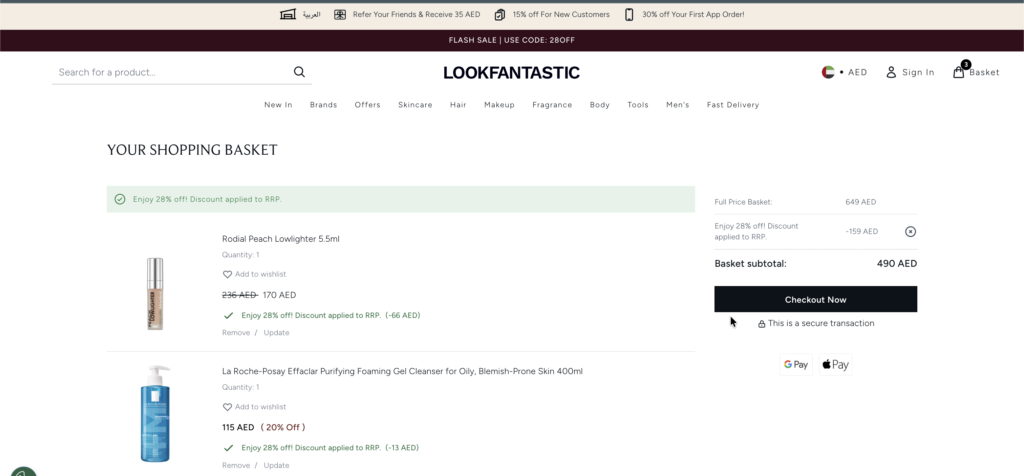Remove the 28% off discount code
Viewport: 1024px width, 476px height.
910,231
